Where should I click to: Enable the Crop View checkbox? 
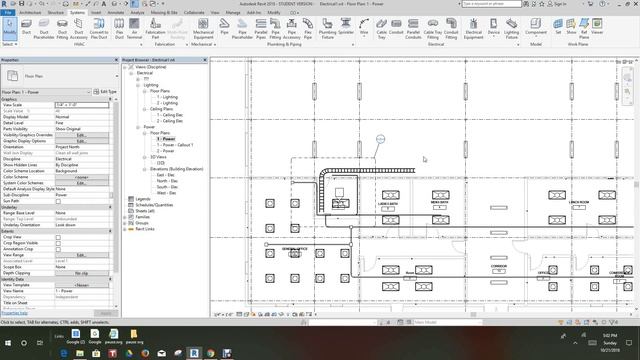58,237
